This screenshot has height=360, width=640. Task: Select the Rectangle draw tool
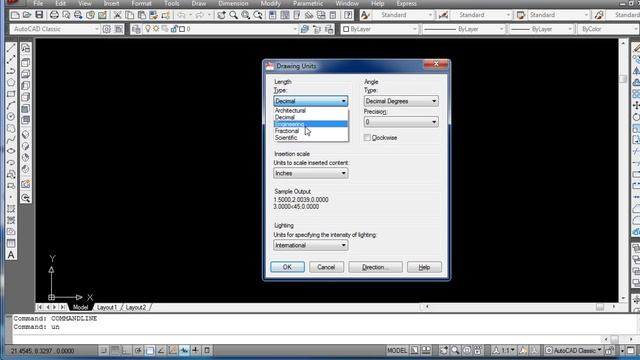11,94
